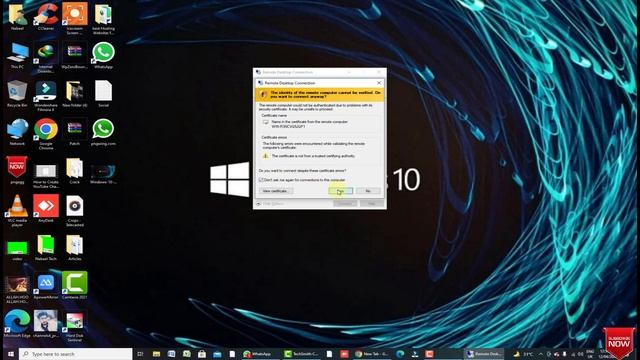Open Hard Disk Sentinel shortcut
640x360 pixels.
[x=75, y=326]
